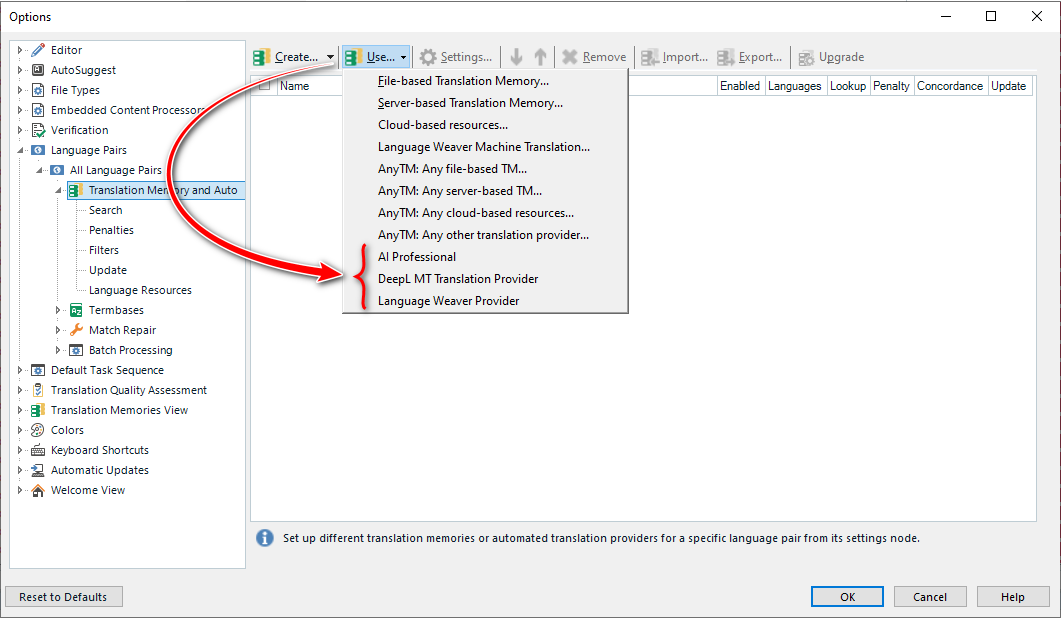Collapse the All Language Pairs node
Viewport: 1061px width, 618px height.
click(x=39, y=170)
